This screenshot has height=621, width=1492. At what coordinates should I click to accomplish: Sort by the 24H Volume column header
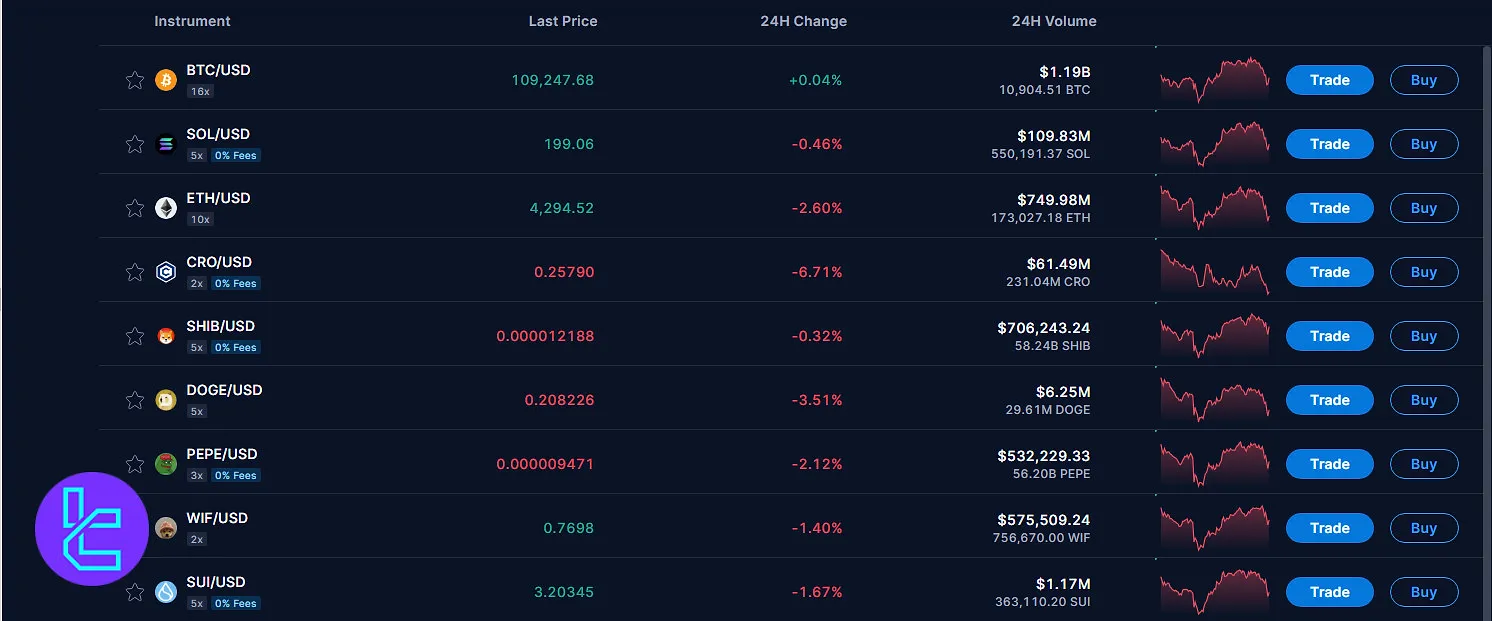pos(1054,21)
